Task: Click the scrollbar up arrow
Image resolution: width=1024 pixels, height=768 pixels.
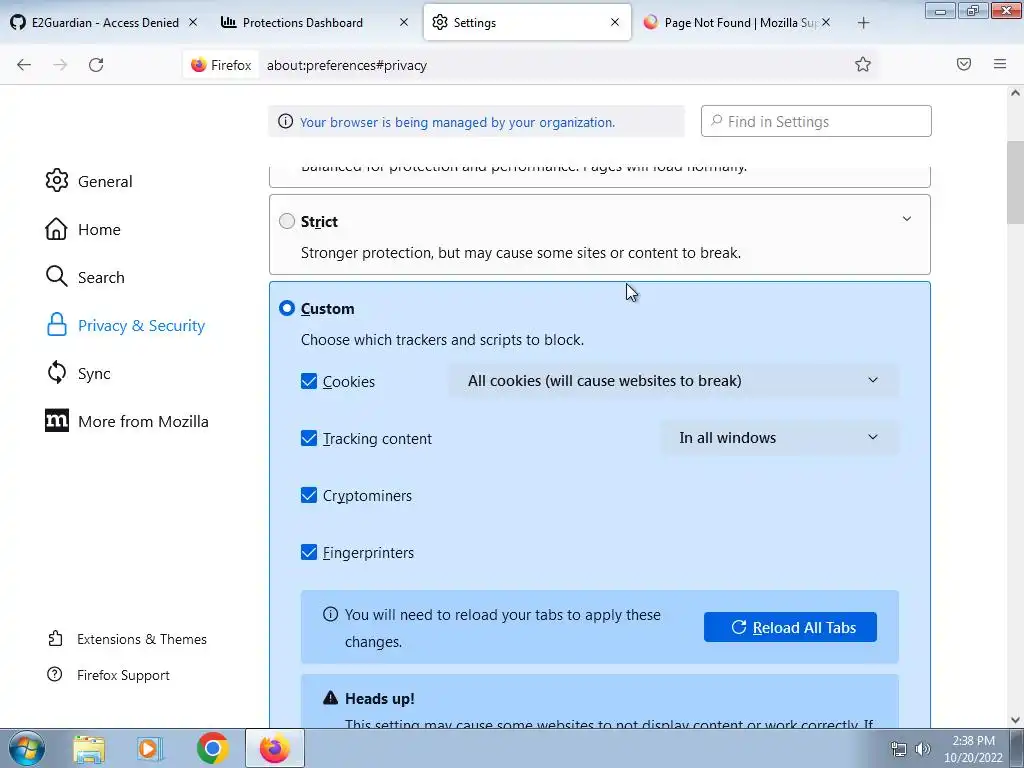Action: click(1015, 93)
